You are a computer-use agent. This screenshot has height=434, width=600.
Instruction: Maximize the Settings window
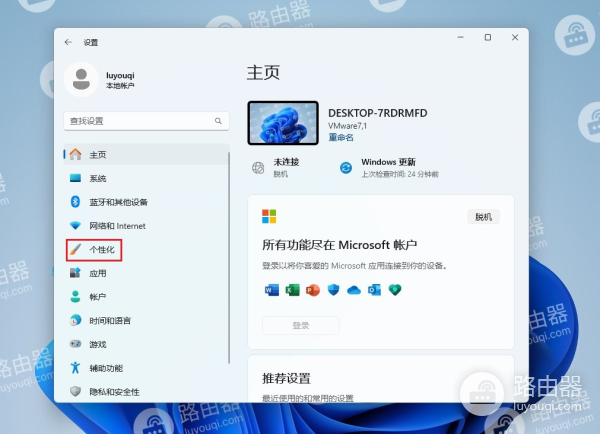(488, 38)
